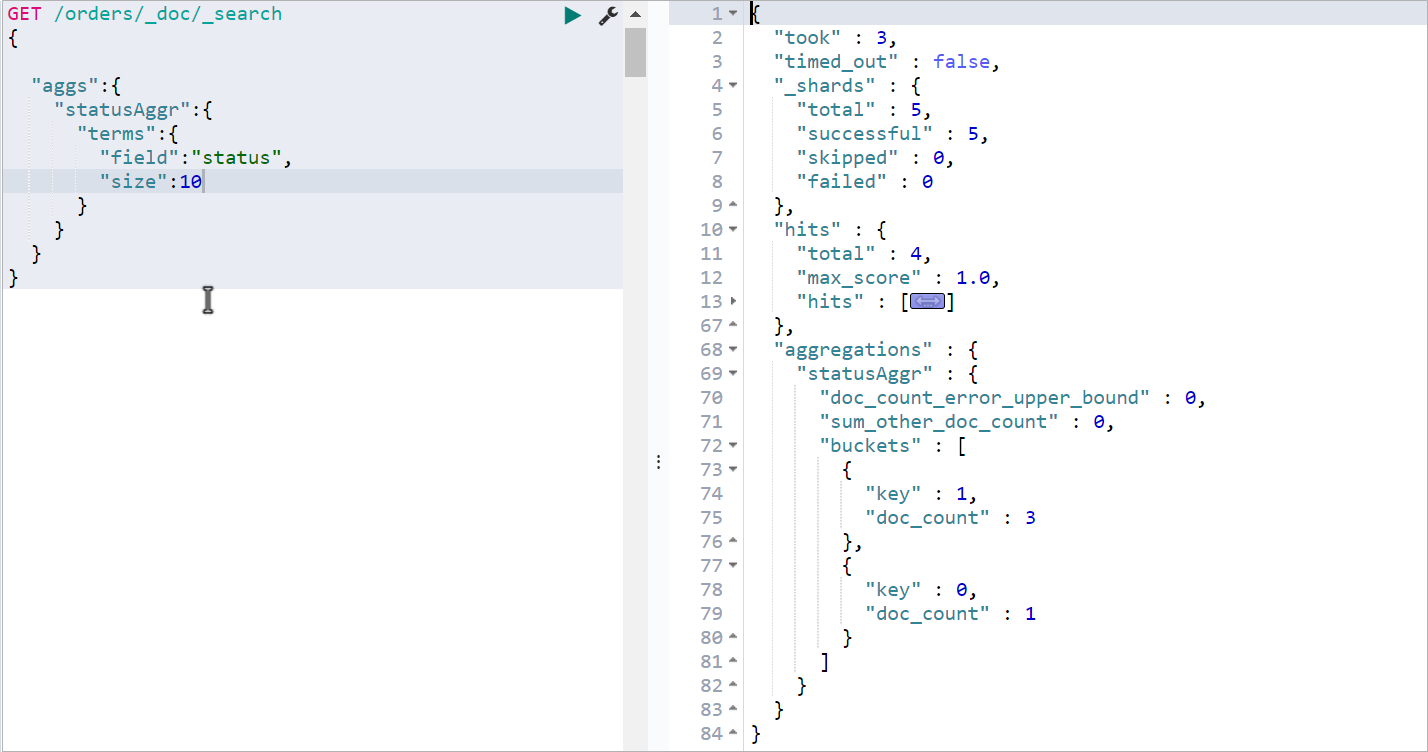
Task: Click the "successful" key on line 6
Action: (865, 134)
